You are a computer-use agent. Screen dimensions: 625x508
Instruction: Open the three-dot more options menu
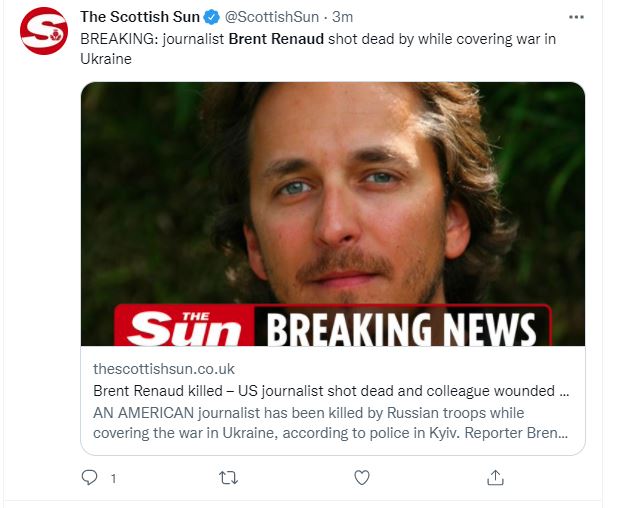coord(576,17)
